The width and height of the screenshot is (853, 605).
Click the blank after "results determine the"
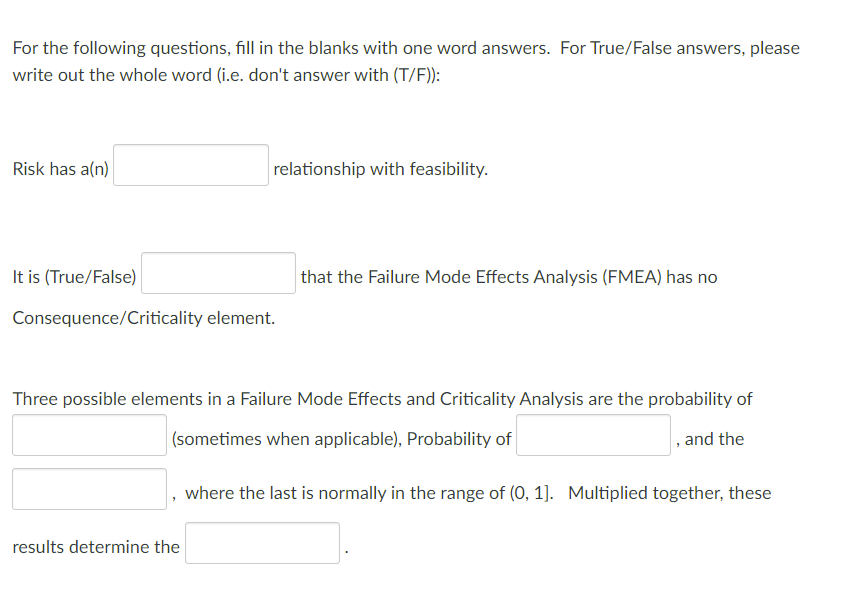coord(262,542)
